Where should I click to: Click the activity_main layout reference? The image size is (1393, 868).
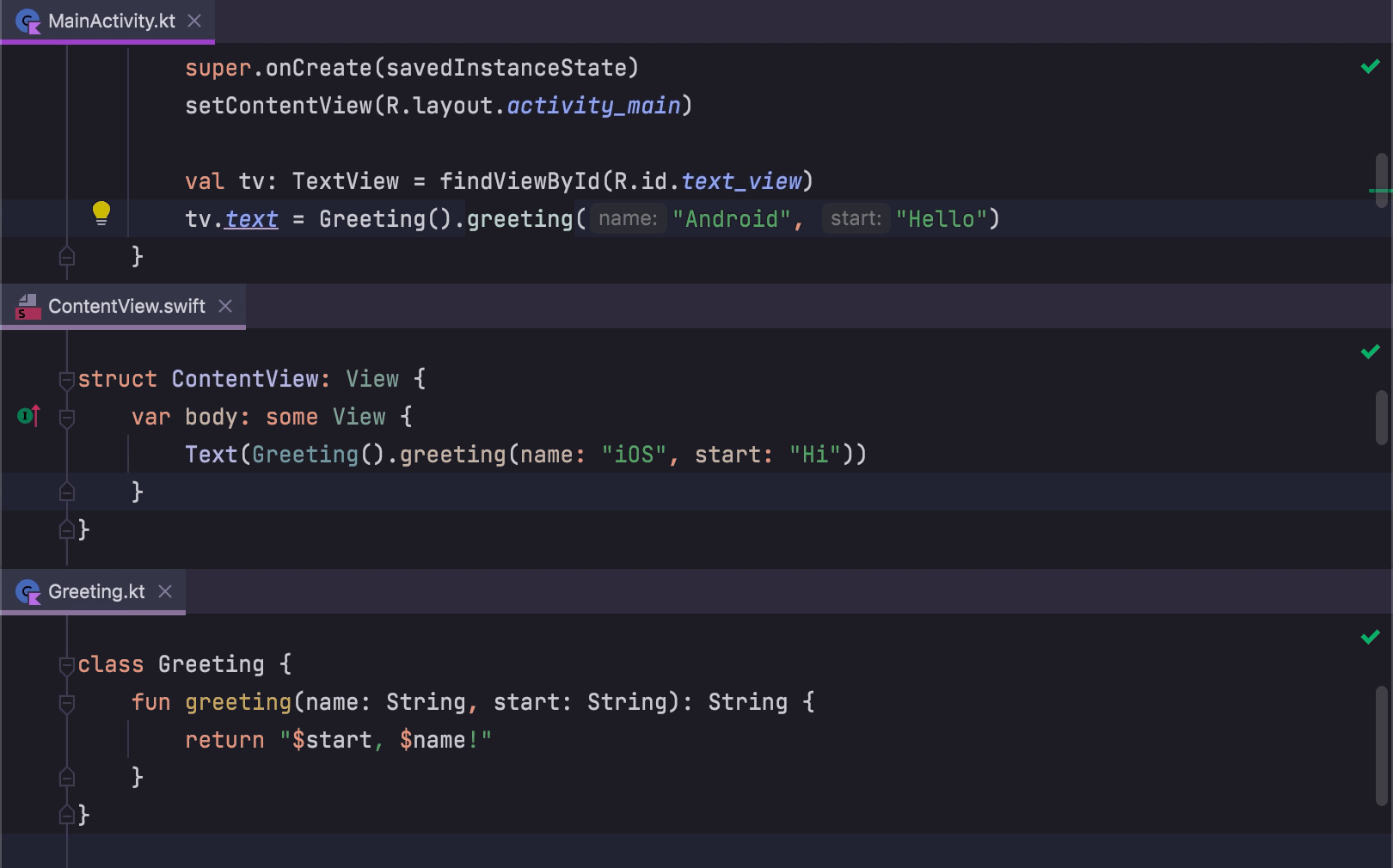593,106
